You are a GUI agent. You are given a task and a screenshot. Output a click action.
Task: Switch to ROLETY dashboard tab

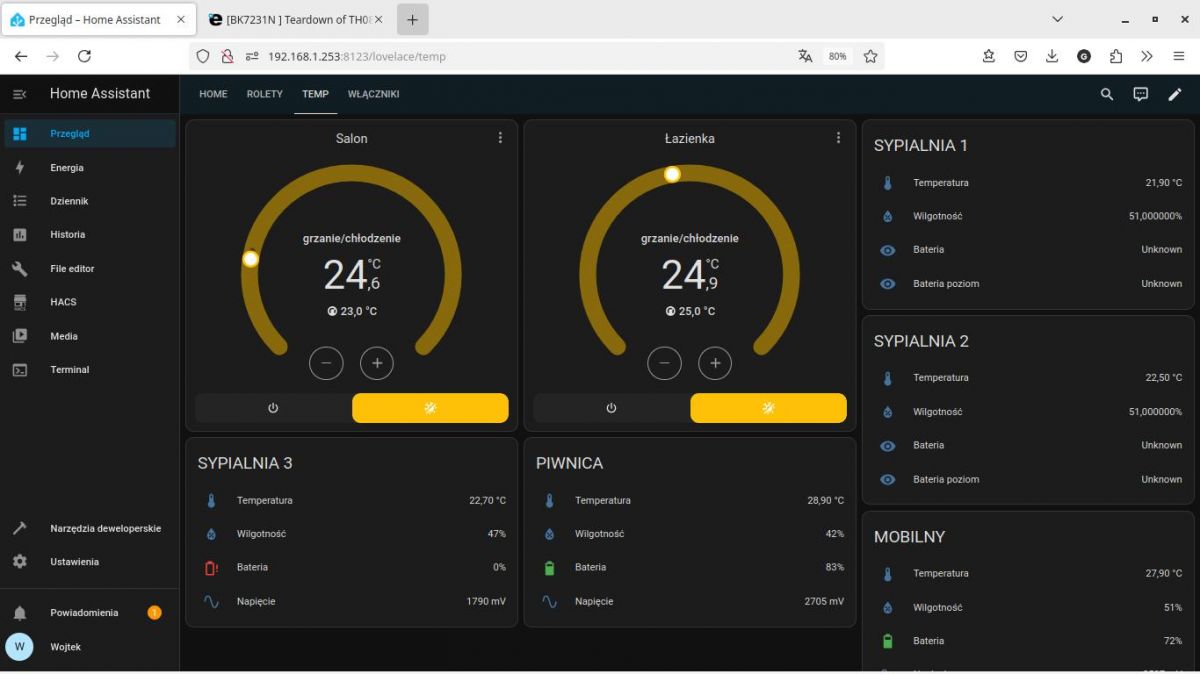tap(265, 94)
